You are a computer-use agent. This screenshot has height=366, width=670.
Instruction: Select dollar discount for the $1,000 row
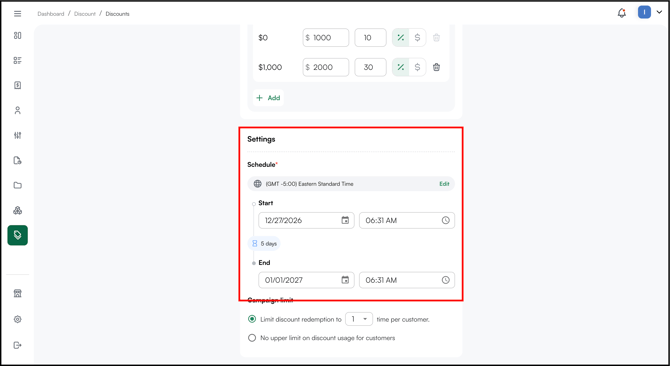click(417, 67)
